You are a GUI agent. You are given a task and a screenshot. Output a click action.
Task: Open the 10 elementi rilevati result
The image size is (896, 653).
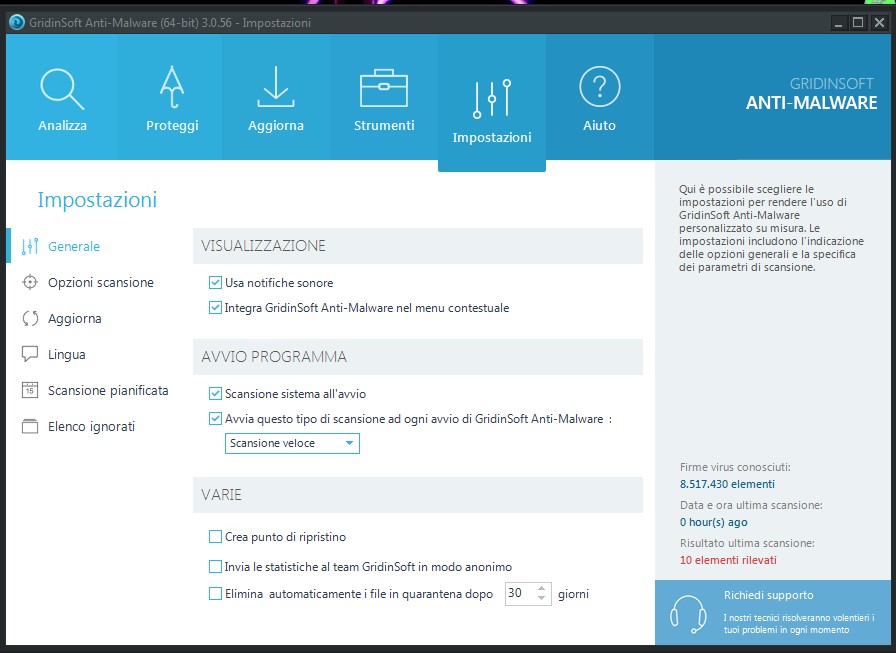728,560
